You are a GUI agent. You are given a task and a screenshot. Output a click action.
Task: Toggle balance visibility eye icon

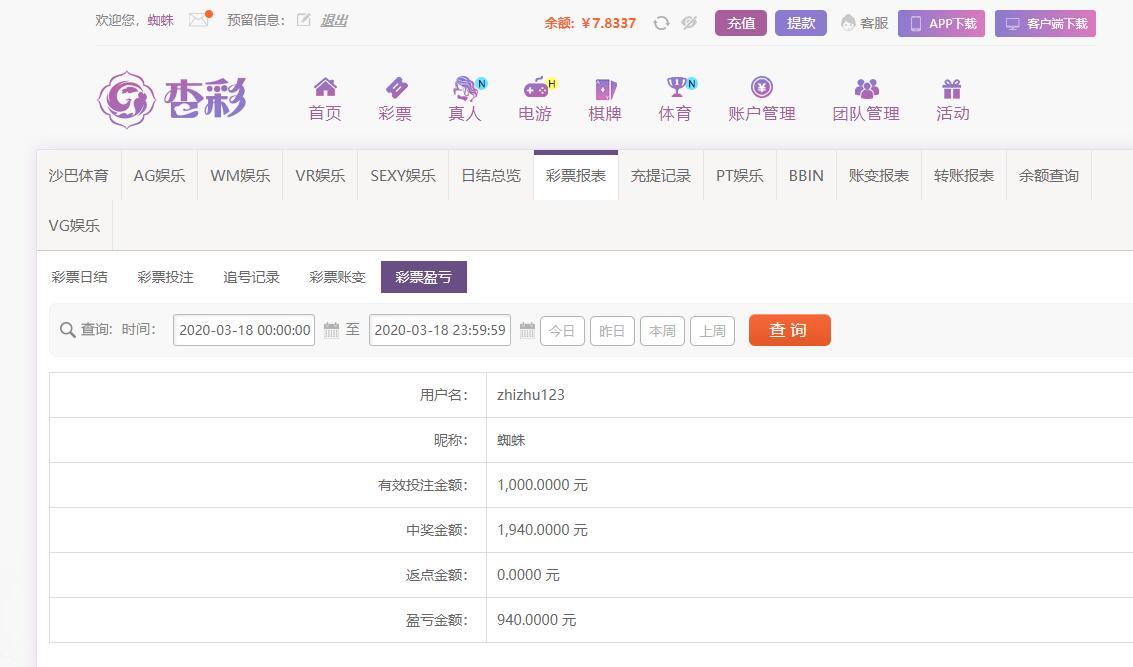pyautogui.click(x=689, y=23)
